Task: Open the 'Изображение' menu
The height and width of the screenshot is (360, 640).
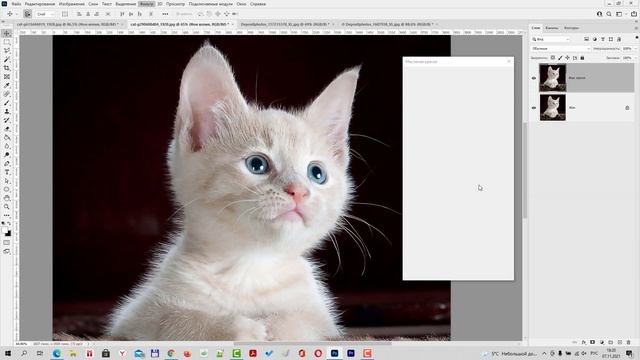Action: click(72, 4)
